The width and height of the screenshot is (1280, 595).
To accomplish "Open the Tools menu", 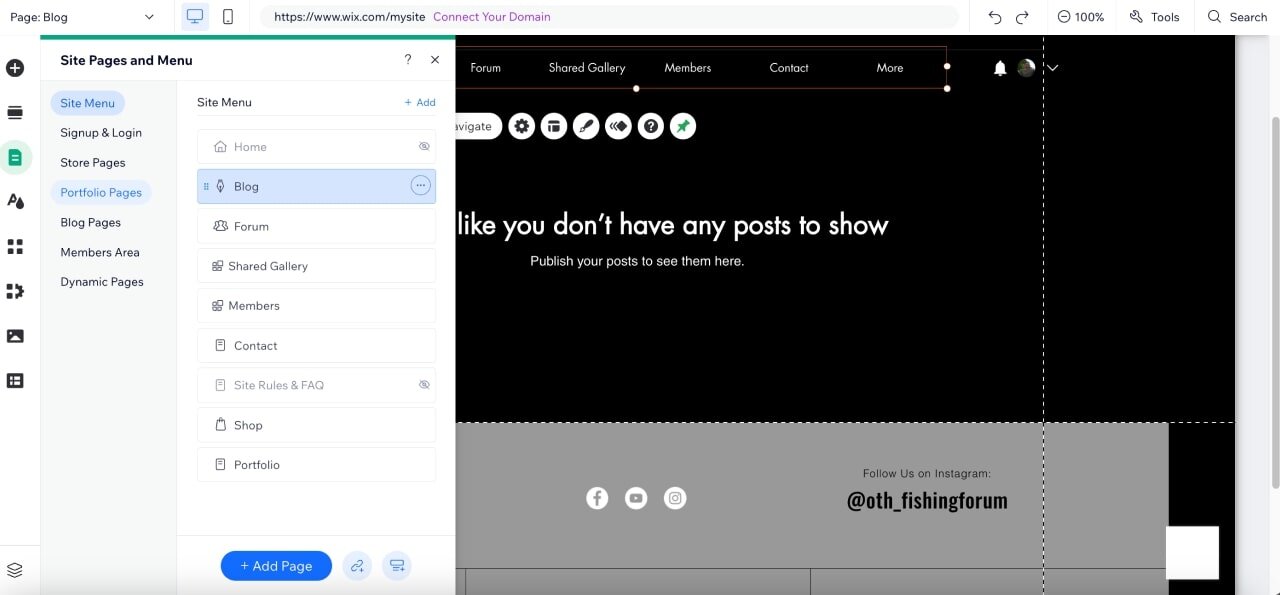I will (x=1154, y=17).
